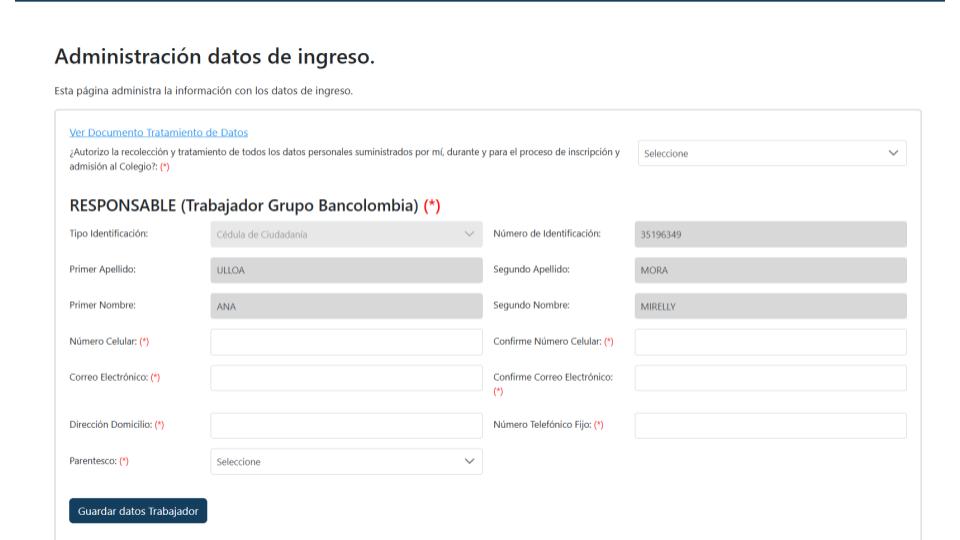
Task: Click the Confirme Correo Electrónico field
Action: coord(770,378)
